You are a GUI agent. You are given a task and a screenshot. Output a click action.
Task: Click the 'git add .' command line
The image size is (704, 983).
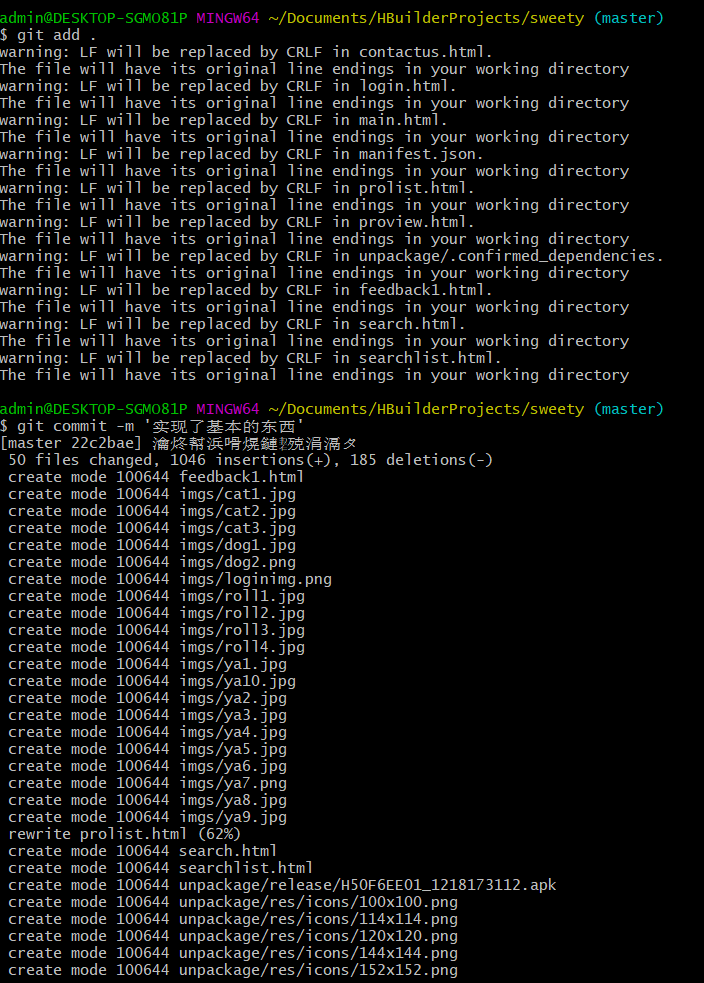coord(48,35)
